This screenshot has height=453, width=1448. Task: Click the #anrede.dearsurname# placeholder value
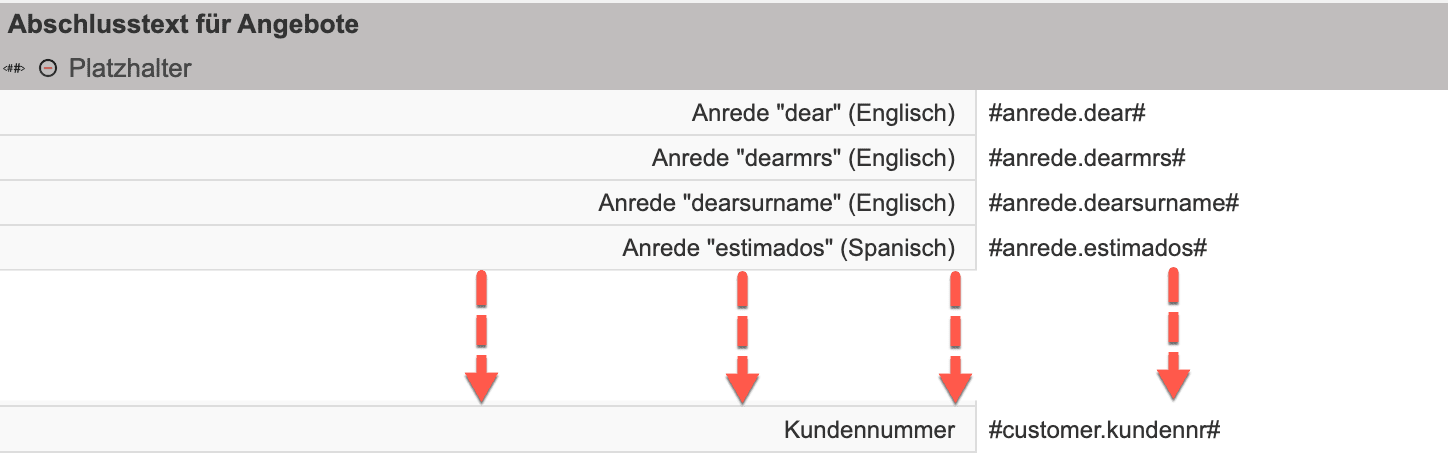pos(1113,203)
